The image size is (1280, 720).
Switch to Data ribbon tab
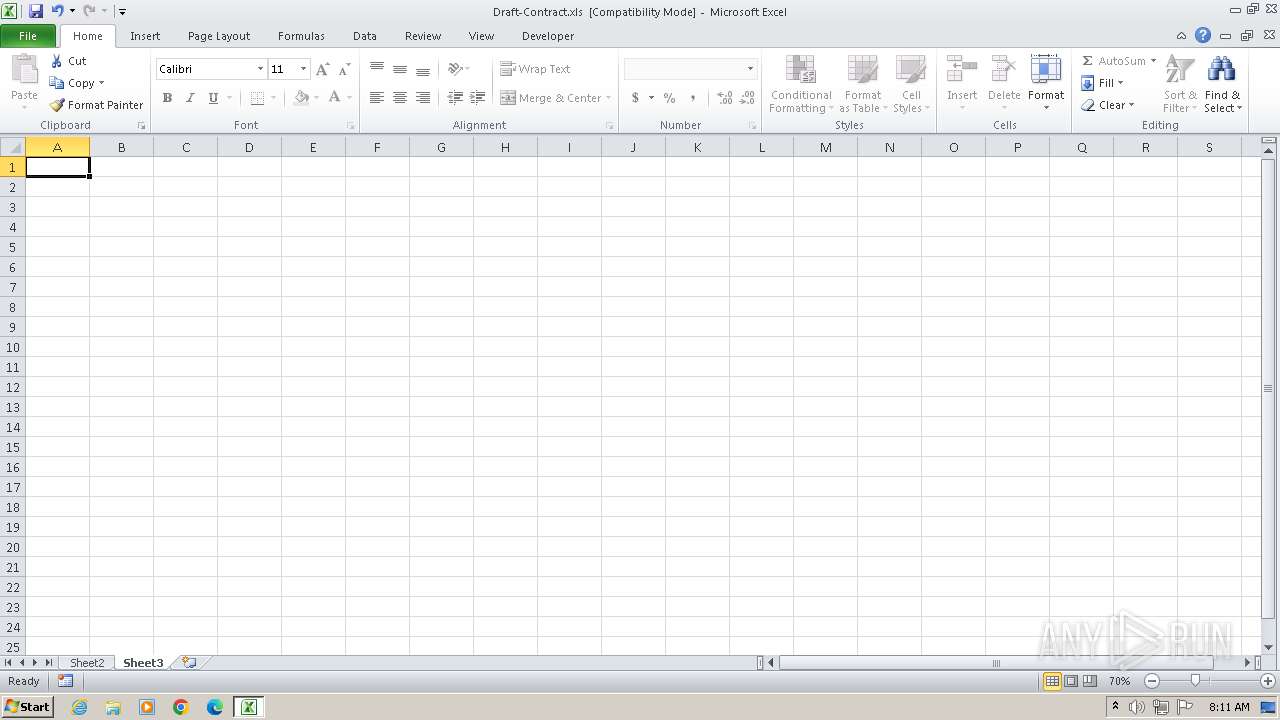pos(365,36)
